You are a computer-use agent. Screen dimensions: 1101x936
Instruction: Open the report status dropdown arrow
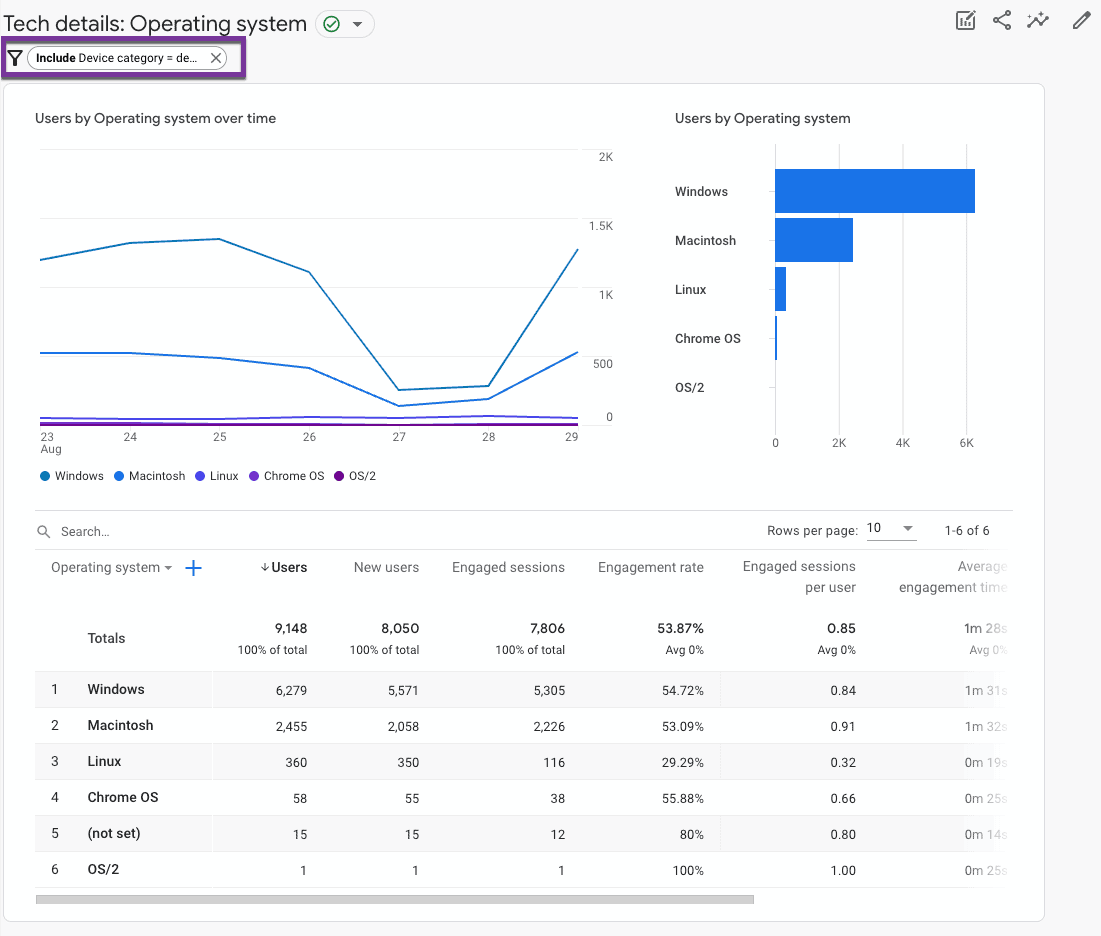point(357,25)
